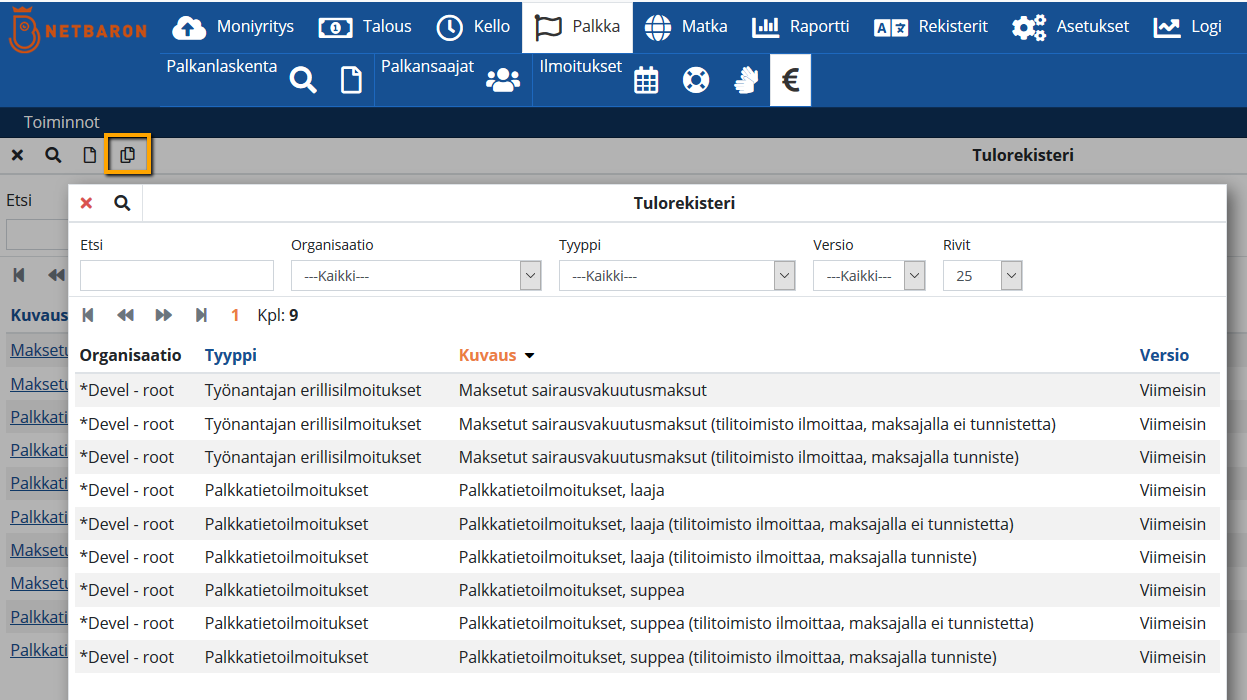
Task: Open the Palkansaajat people icon
Action: (502, 80)
